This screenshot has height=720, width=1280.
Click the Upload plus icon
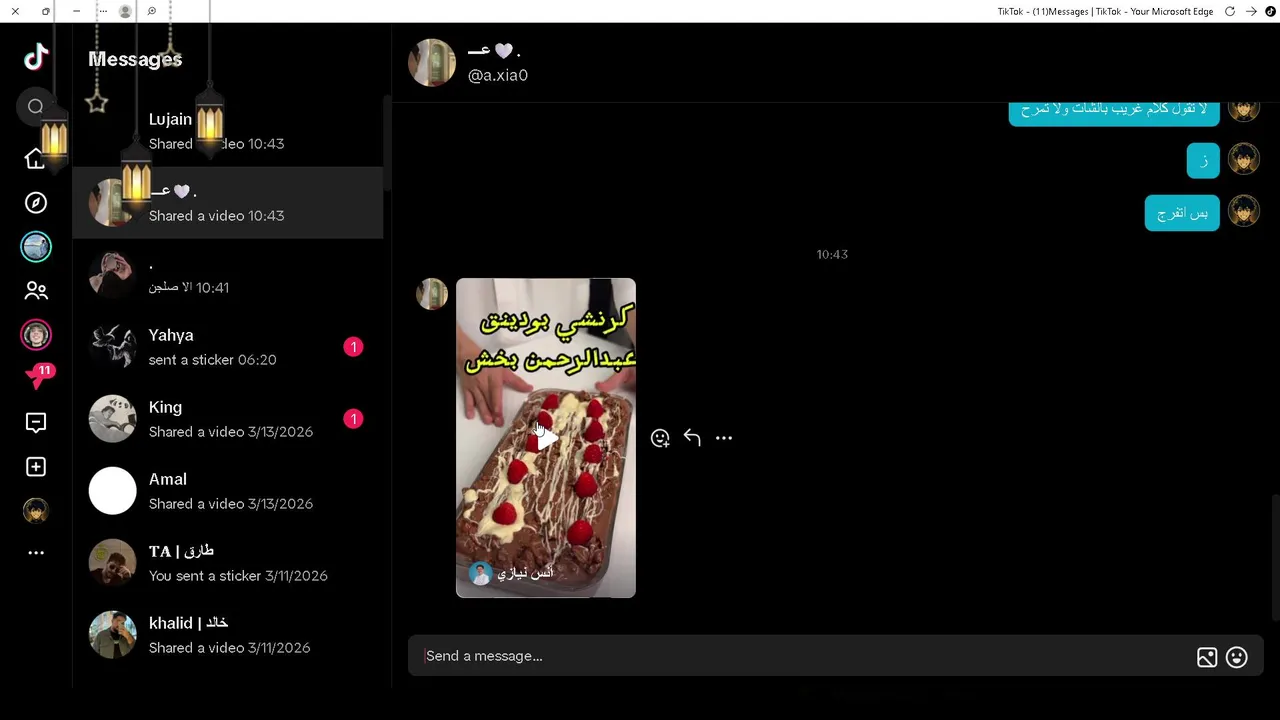36,467
